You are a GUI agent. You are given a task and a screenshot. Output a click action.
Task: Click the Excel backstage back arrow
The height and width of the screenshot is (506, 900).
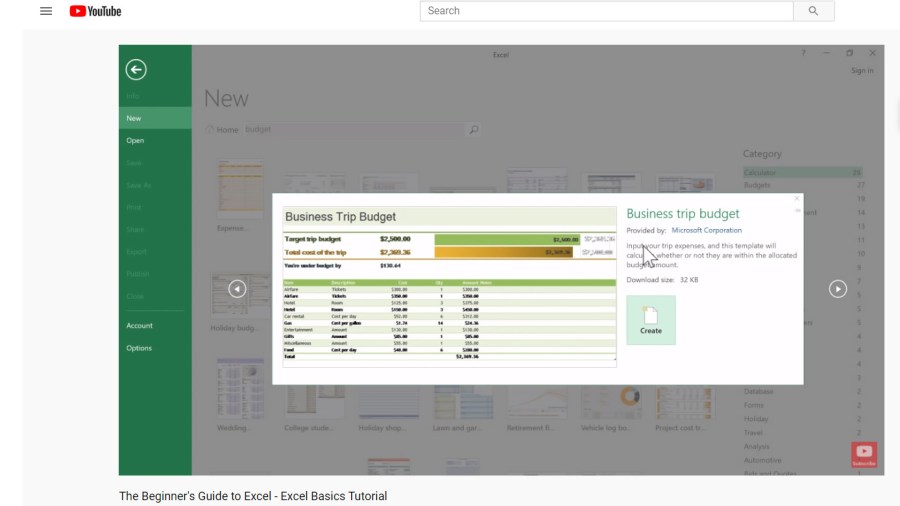point(136,70)
